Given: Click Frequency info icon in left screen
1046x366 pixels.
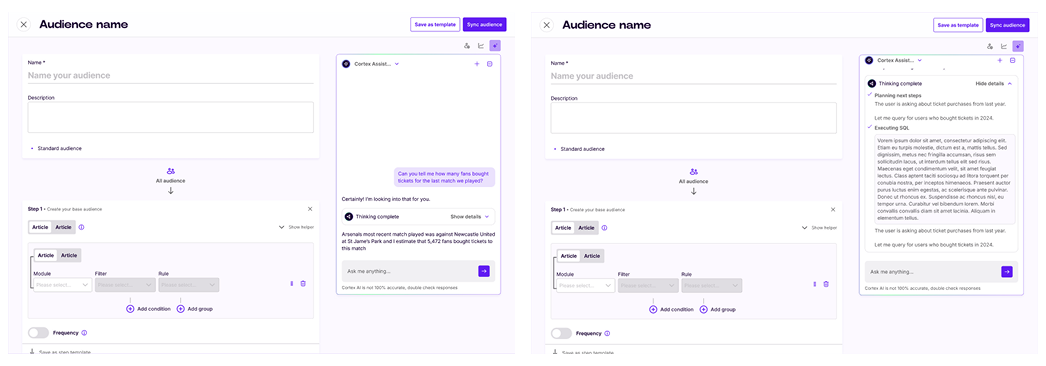Looking at the screenshot, I should 84,333.
